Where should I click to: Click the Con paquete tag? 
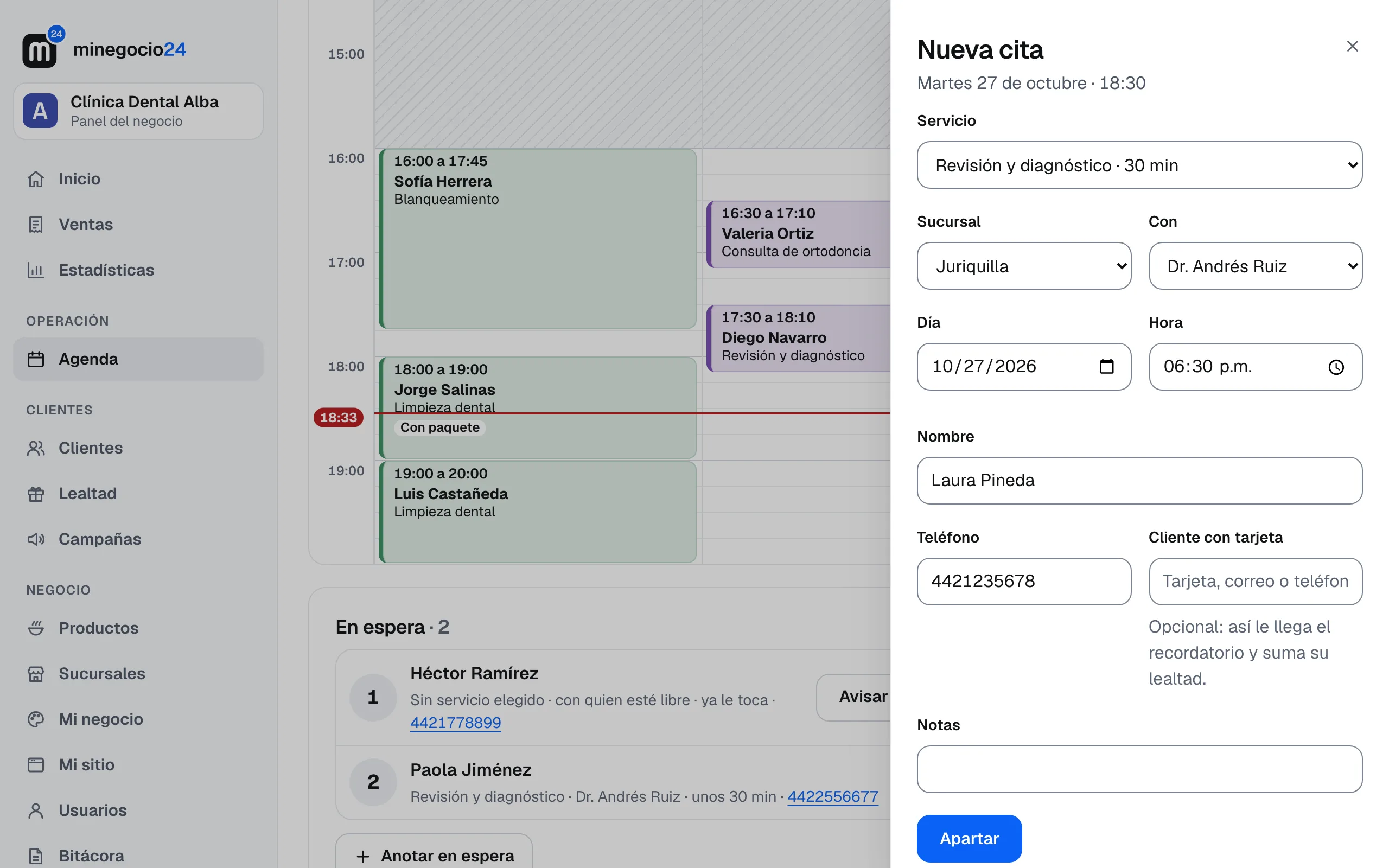pos(439,427)
